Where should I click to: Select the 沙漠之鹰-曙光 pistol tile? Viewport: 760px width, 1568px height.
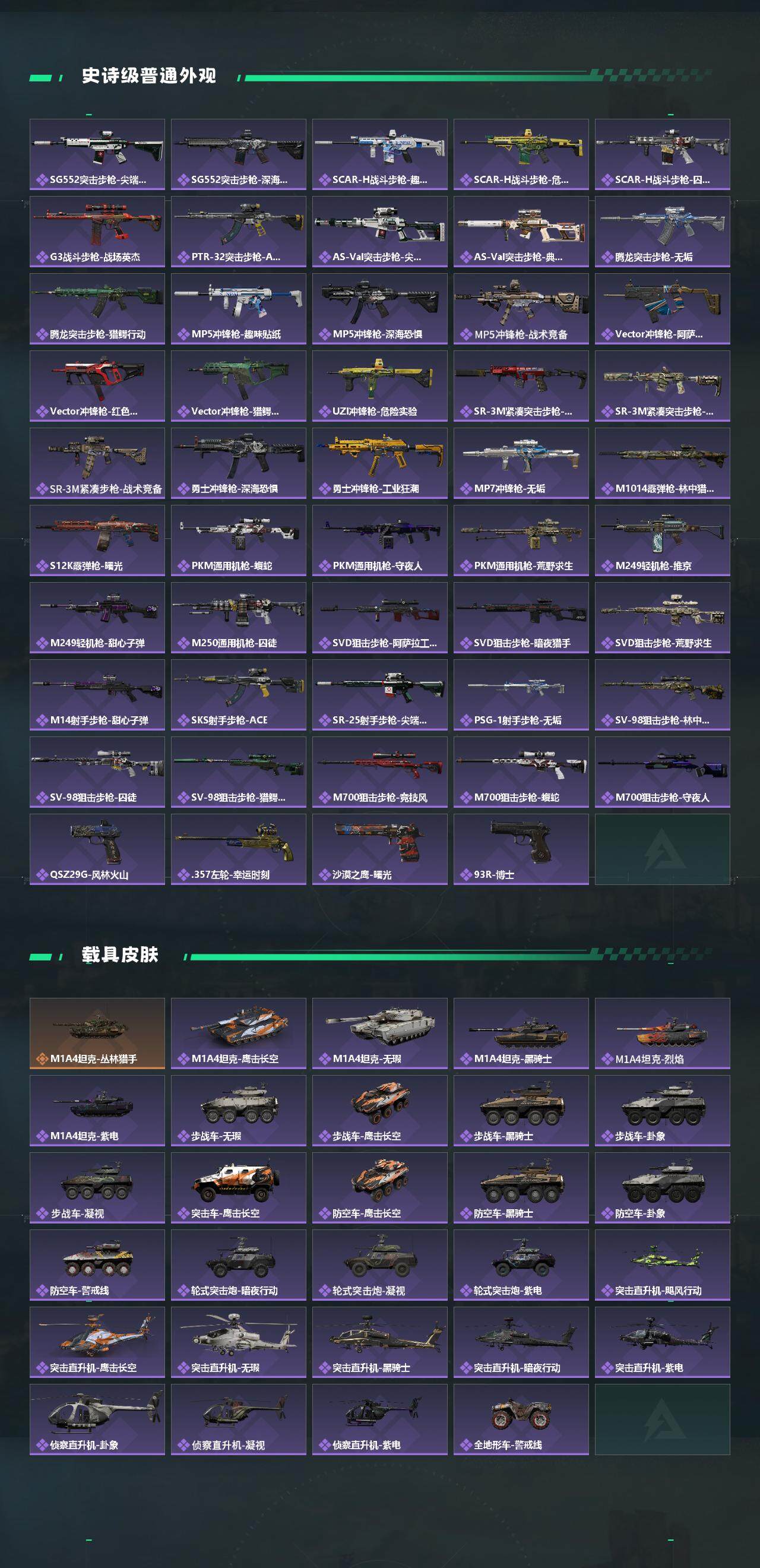point(379,850)
